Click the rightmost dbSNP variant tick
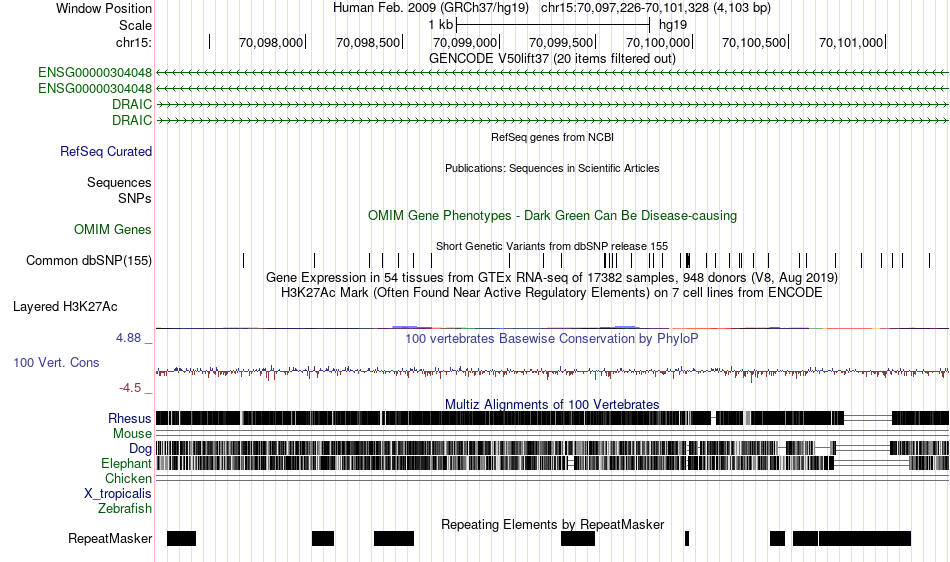This screenshot has height=562, width=950. (929, 260)
